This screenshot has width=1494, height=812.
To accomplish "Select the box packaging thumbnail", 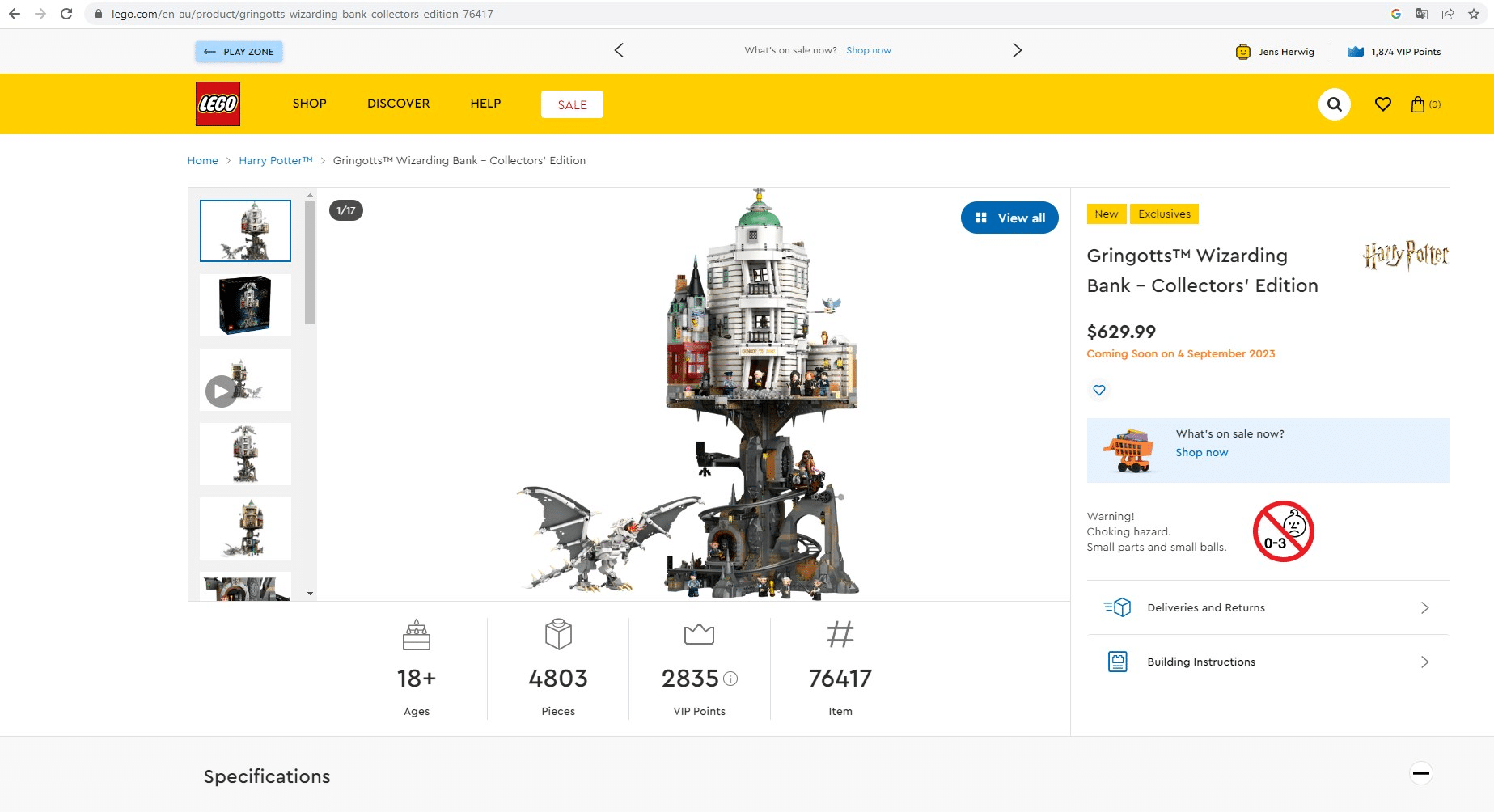I will tap(245, 305).
